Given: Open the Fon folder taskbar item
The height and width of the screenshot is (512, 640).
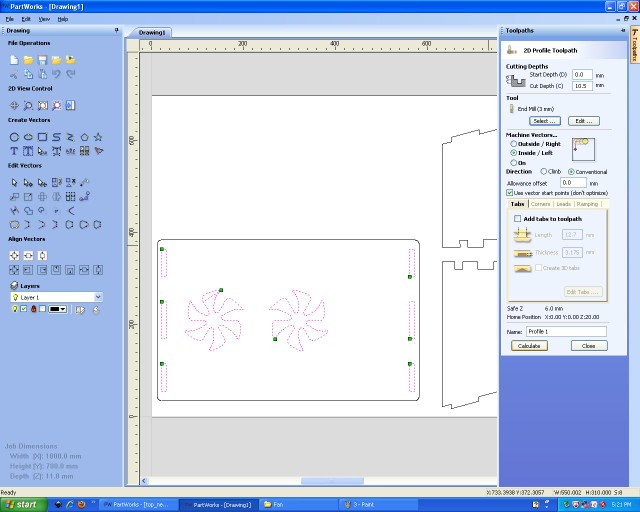Looking at the screenshot, I should pyautogui.click(x=299, y=505).
